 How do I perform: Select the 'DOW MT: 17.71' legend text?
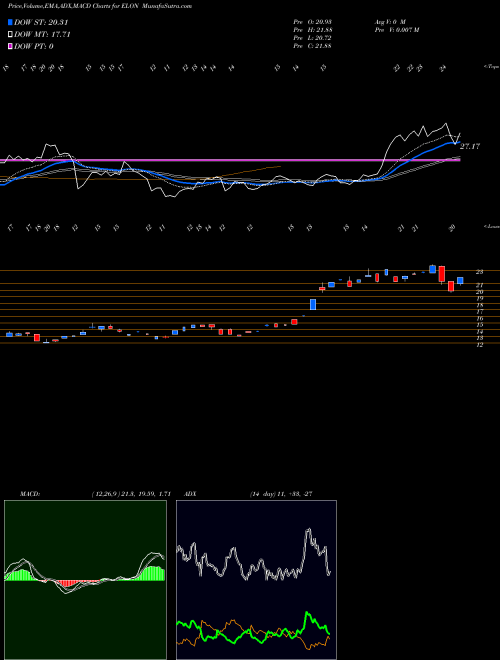(42, 35)
